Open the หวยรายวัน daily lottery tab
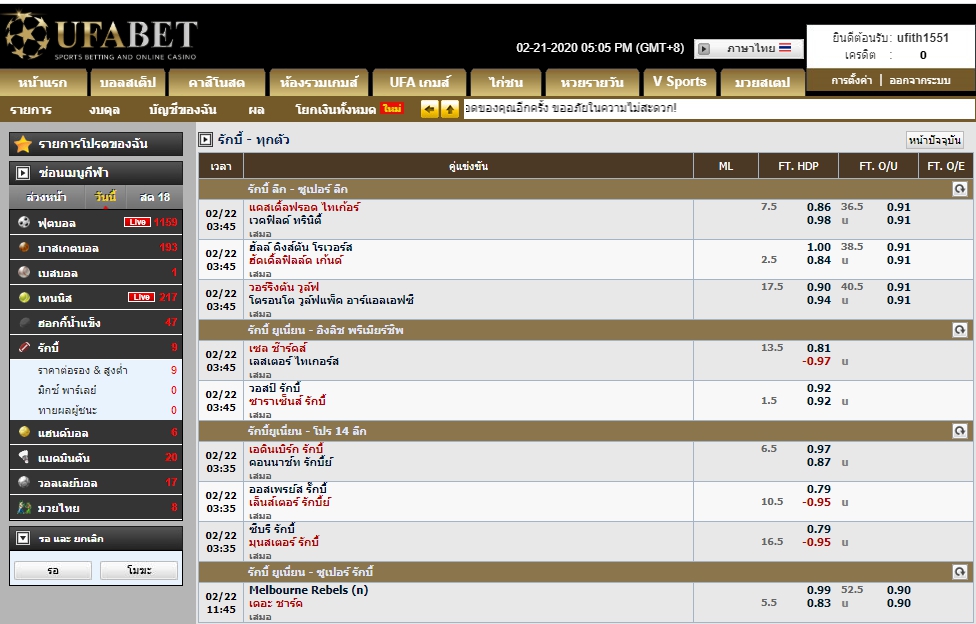 coord(592,82)
